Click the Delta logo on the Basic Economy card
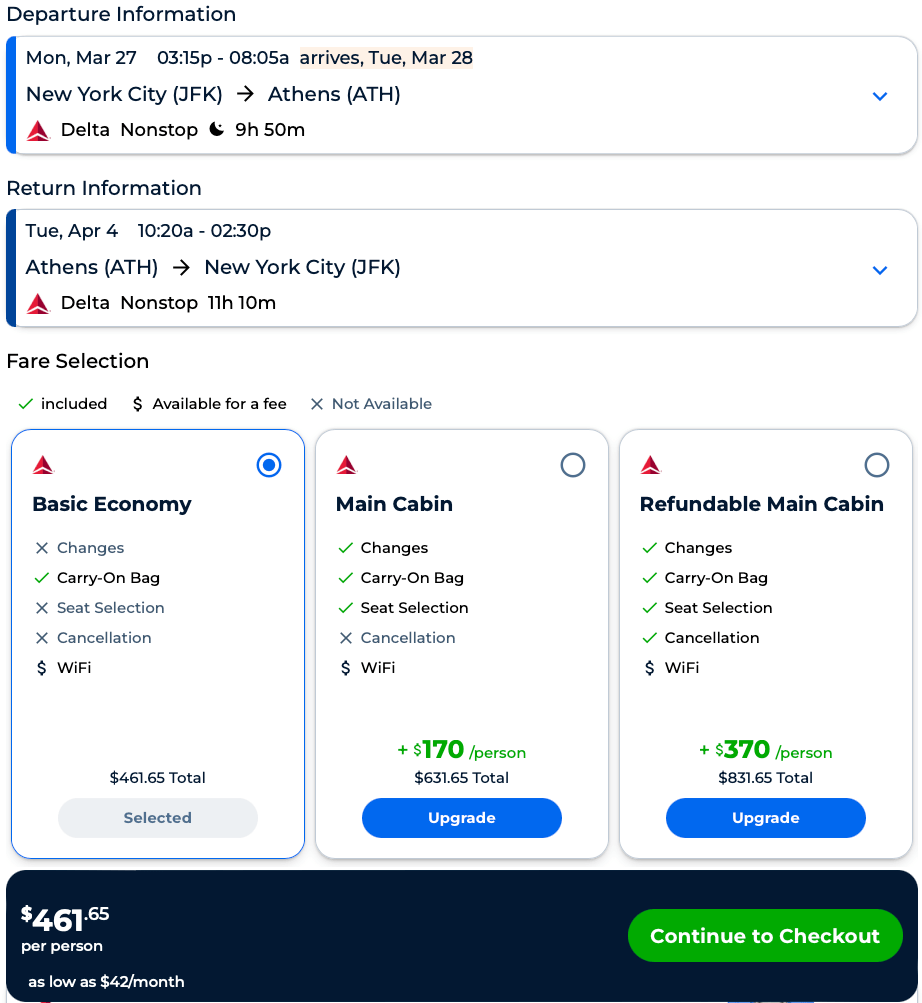 coord(41,464)
